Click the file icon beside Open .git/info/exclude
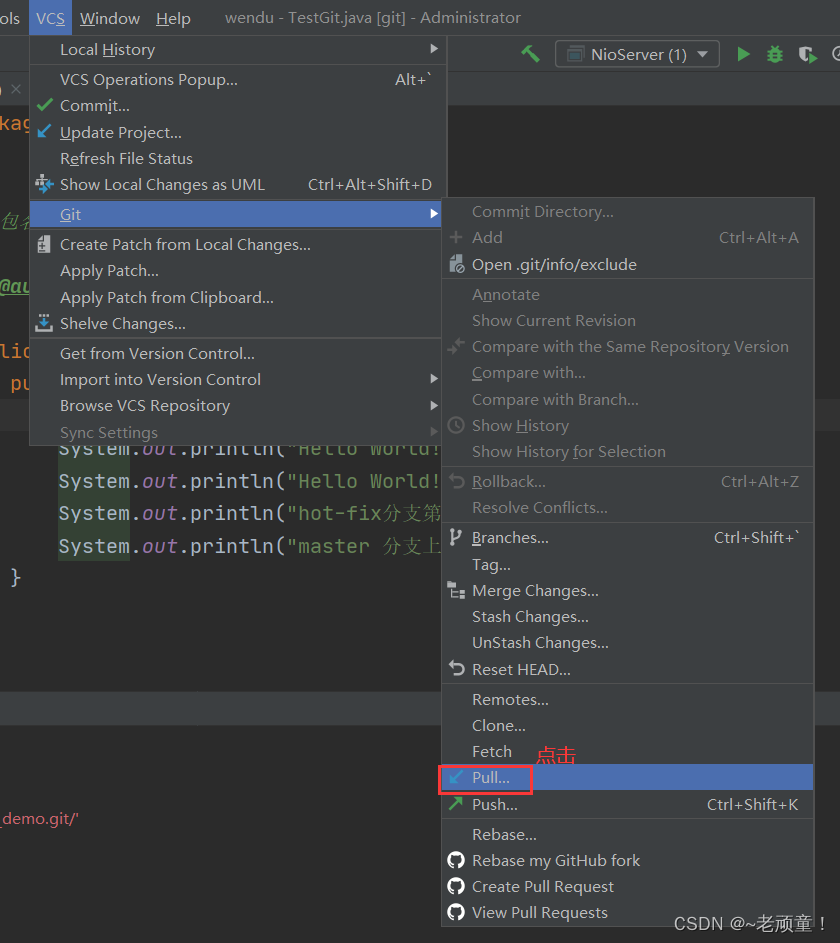Viewport: 840px width, 943px height. [457, 264]
